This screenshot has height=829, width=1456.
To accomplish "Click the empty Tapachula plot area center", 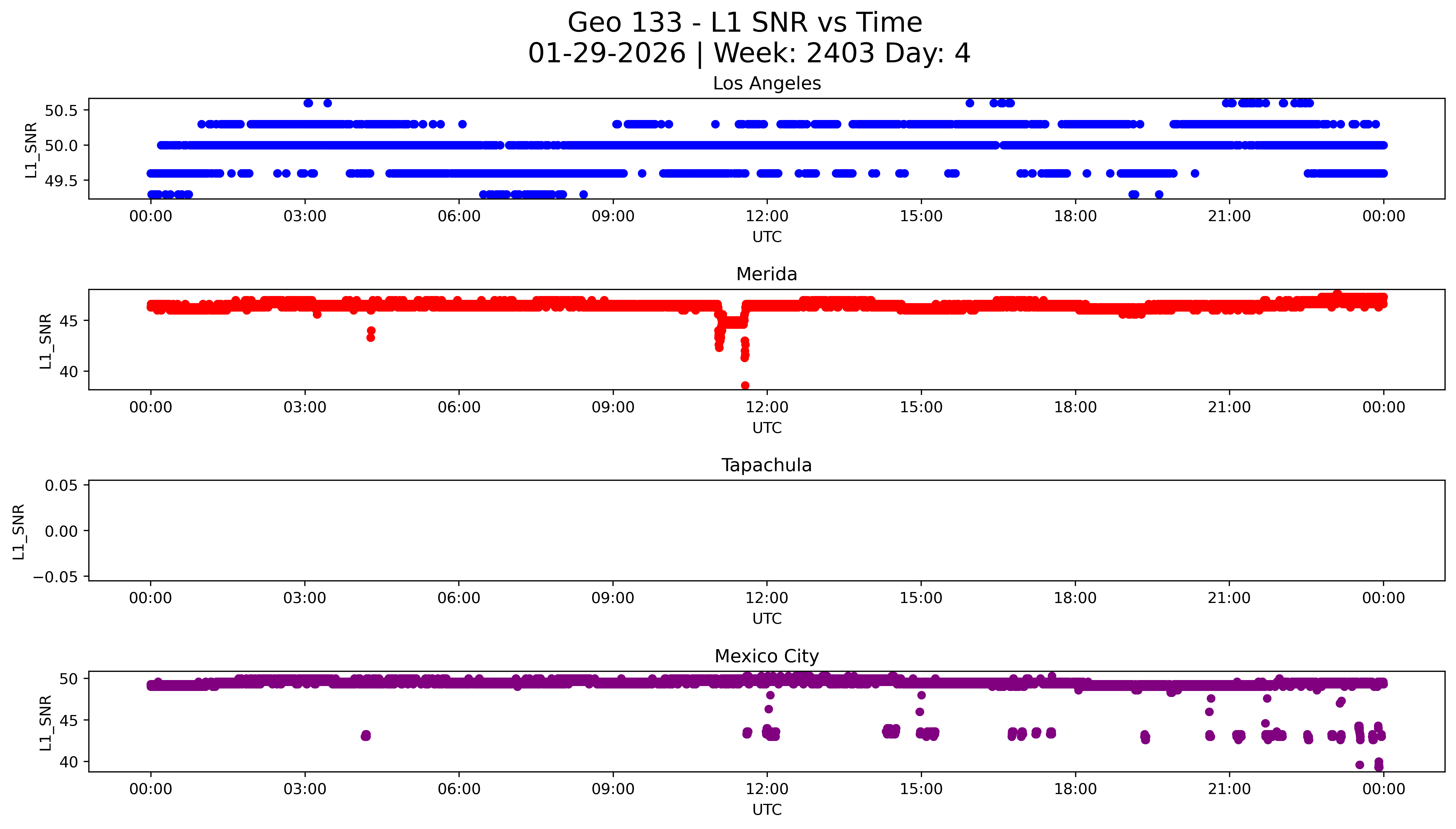I will coord(766,531).
